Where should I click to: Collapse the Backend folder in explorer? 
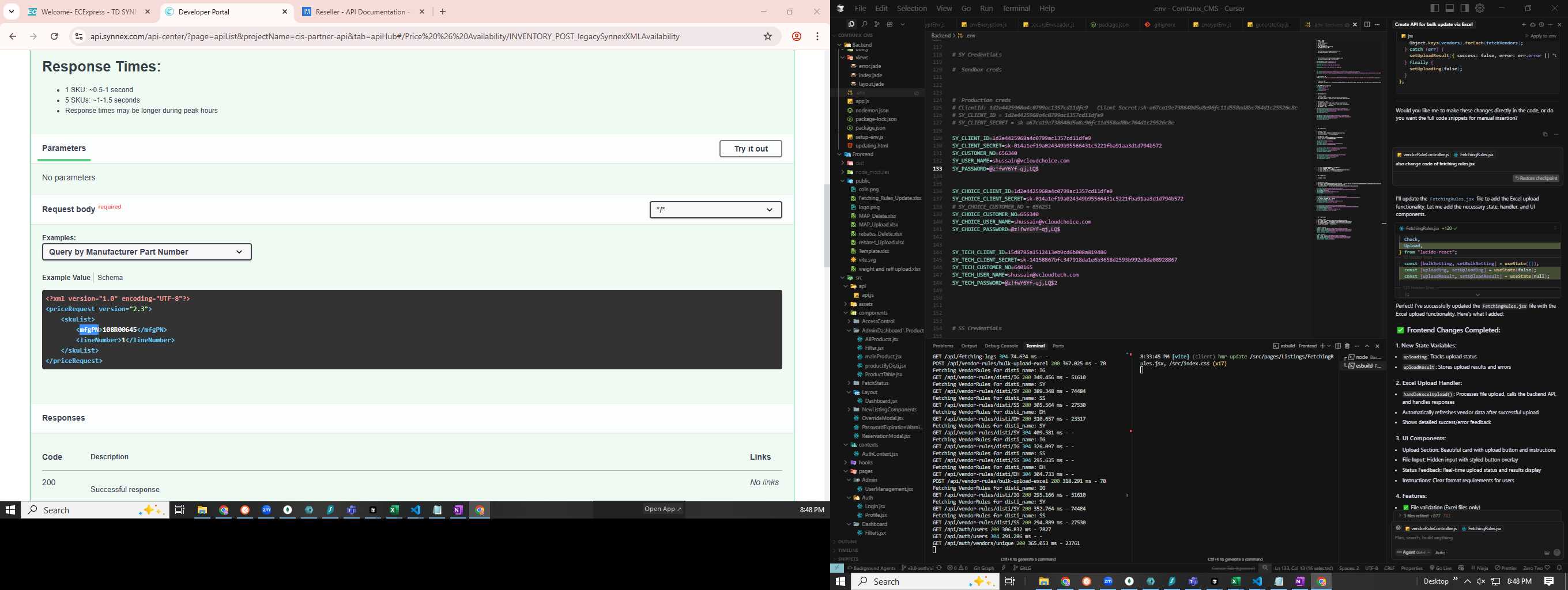(x=840, y=45)
